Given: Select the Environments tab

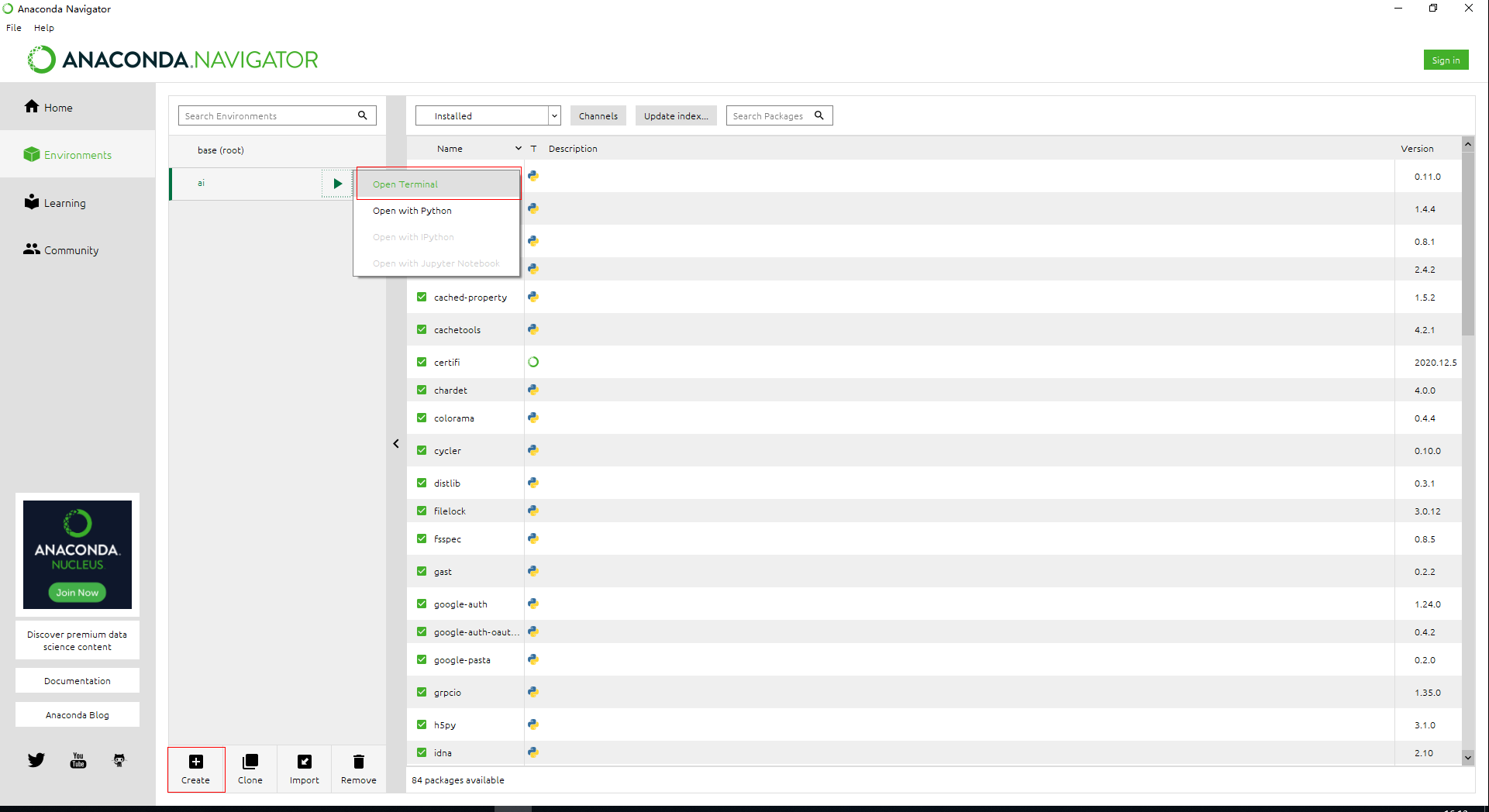Looking at the screenshot, I should click(78, 154).
